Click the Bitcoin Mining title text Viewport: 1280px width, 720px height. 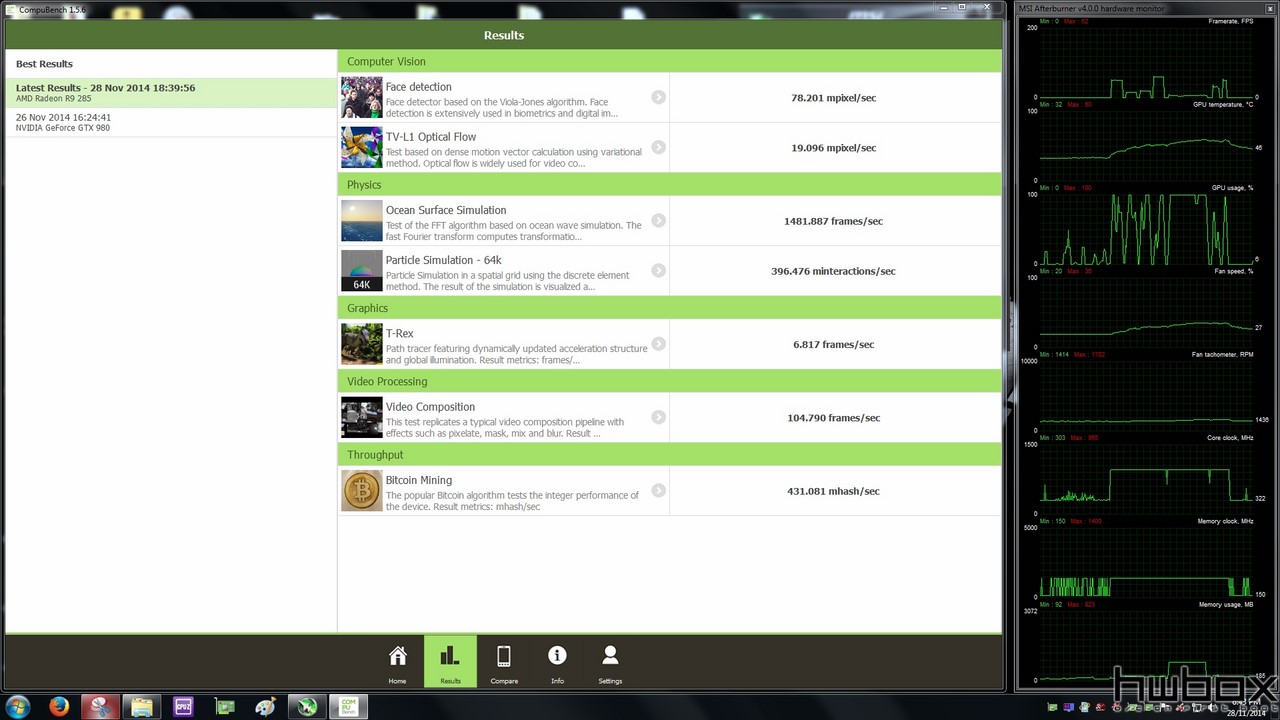[419, 480]
